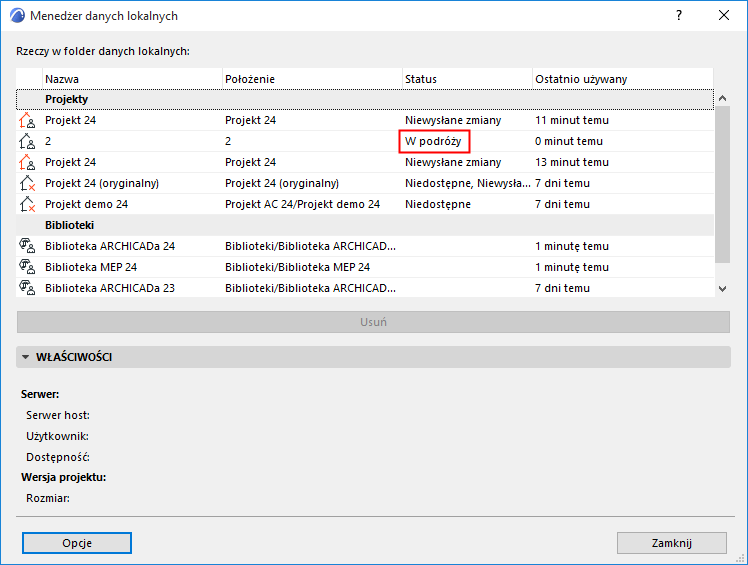This screenshot has height=565, width=748.
Task: Click the W podróży status cell
Action: (x=433, y=141)
